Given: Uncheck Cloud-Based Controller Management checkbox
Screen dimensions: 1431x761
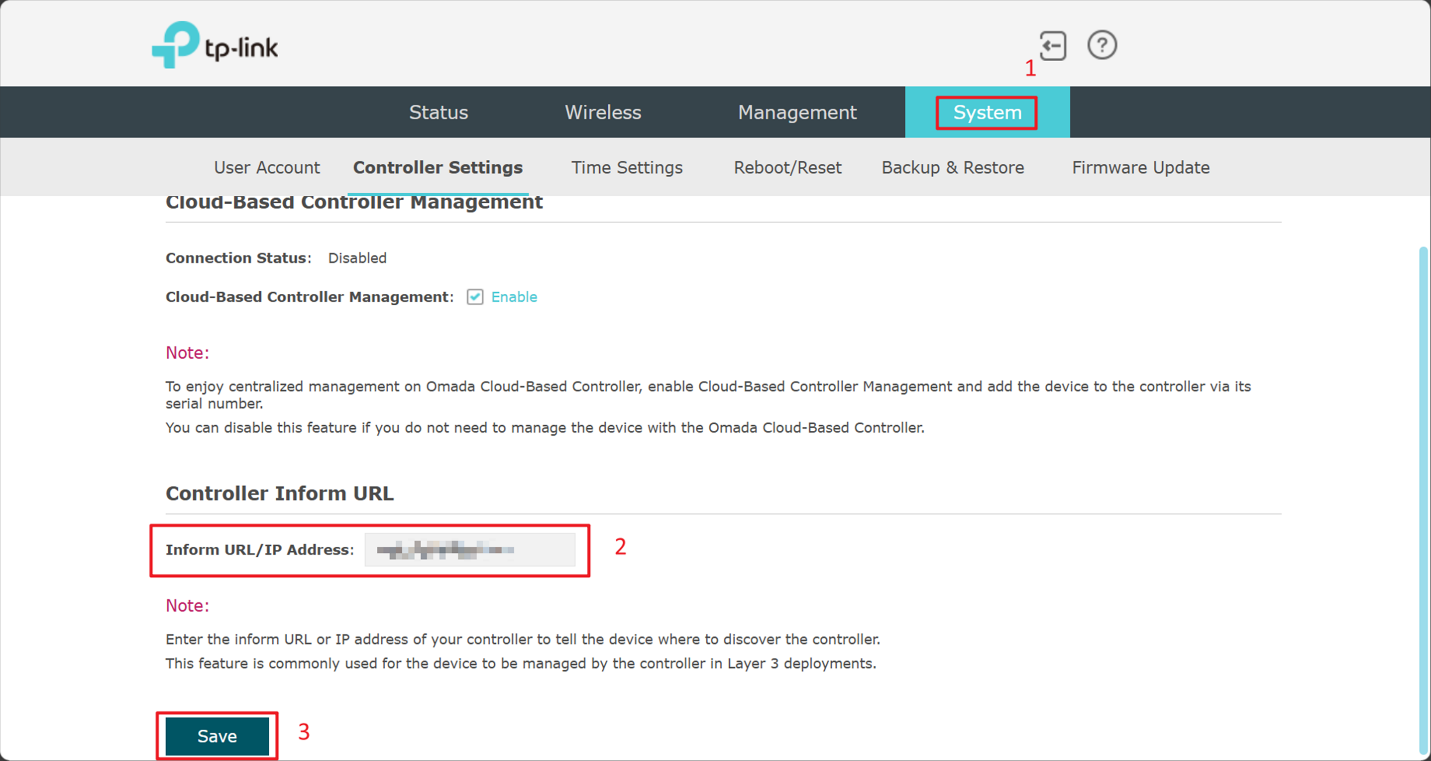Looking at the screenshot, I should tap(475, 297).
